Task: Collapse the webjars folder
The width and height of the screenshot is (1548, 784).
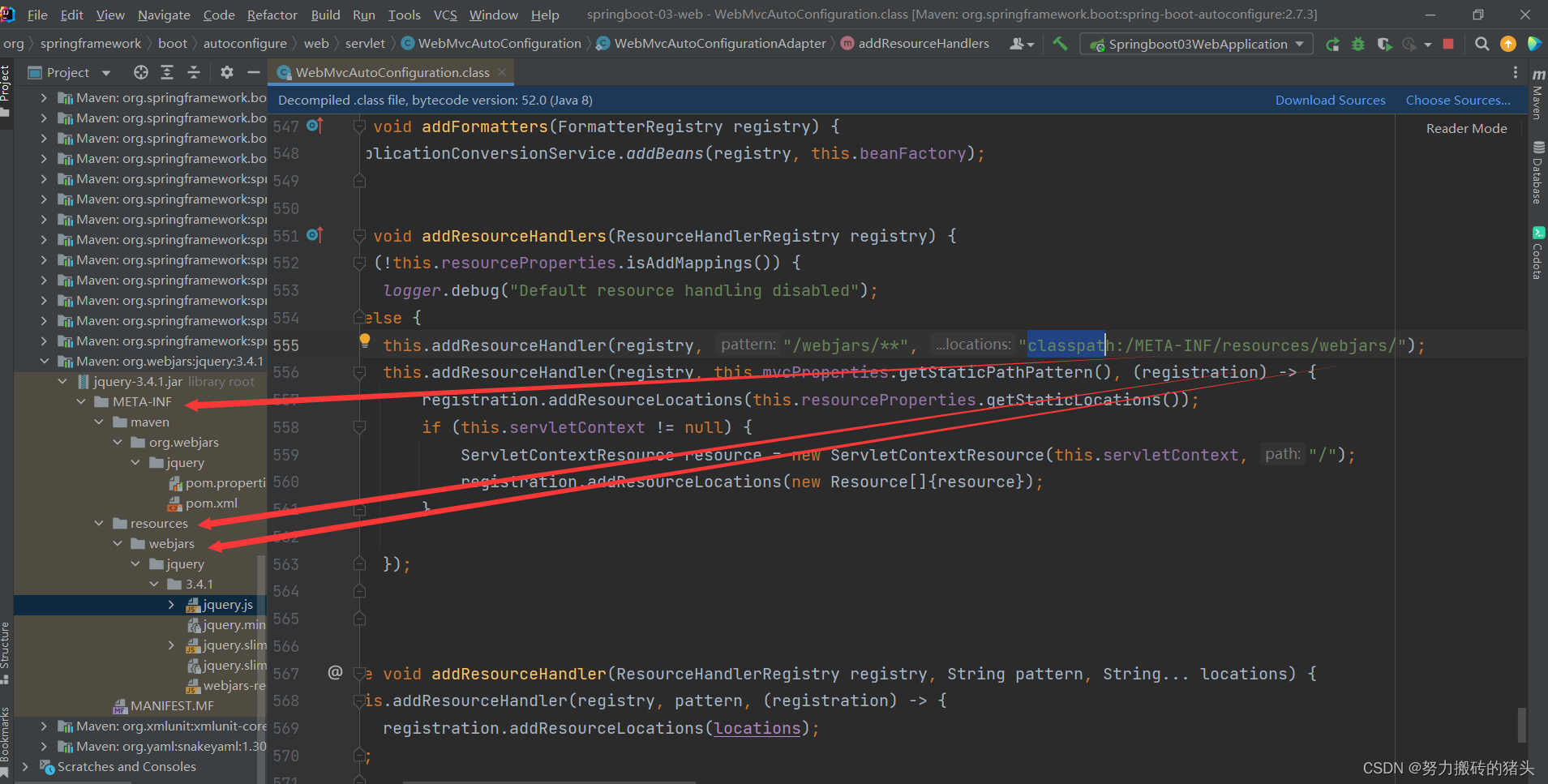Action: [x=118, y=543]
